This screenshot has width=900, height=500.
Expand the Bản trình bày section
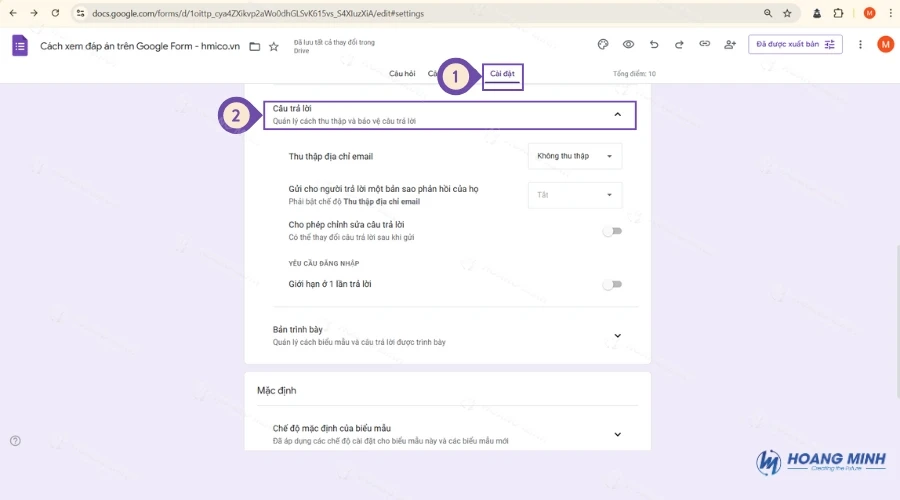tap(618, 336)
